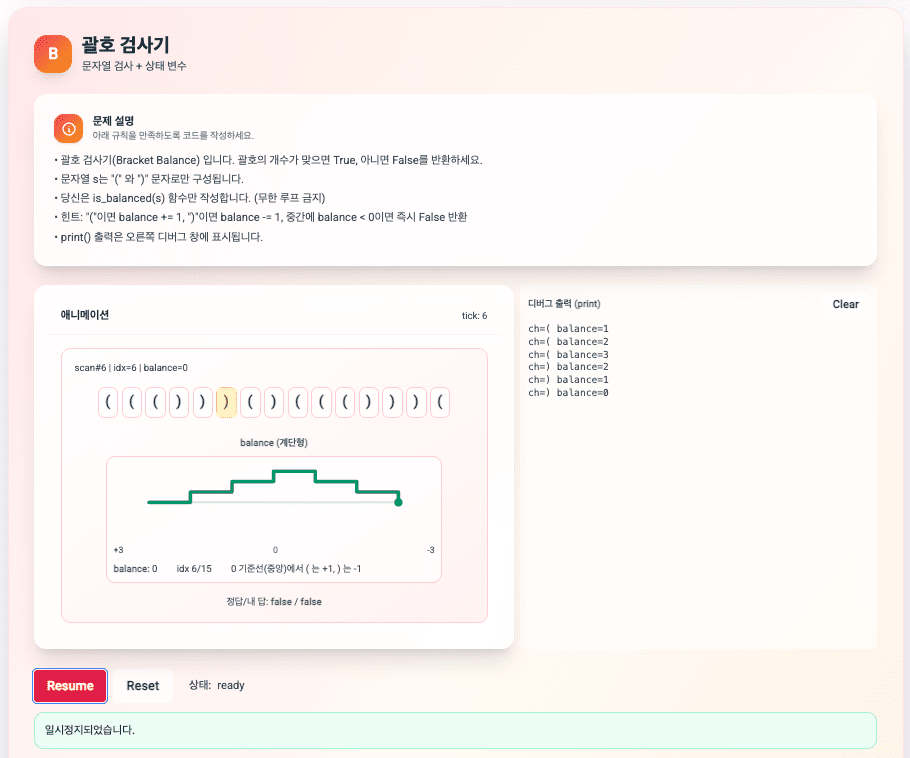Click the green endpoint dot on the balance graph
910x758 pixels.
point(398,502)
